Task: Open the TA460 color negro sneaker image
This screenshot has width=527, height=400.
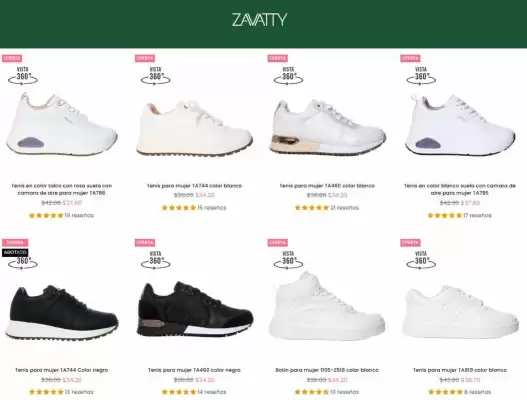Action: coord(195,309)
